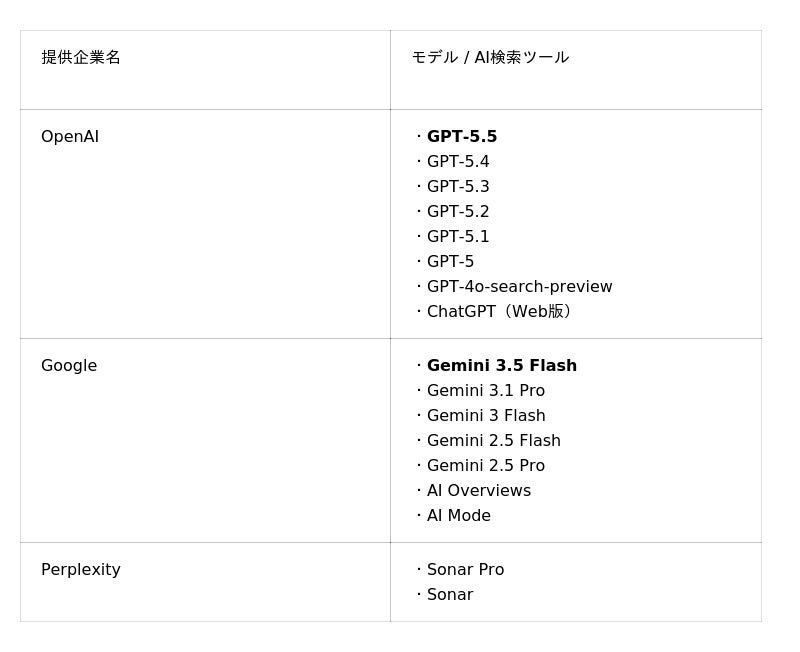Select the GPT-4o-search-preview entry
Screen dimensions: 800x652
[519, 287]
